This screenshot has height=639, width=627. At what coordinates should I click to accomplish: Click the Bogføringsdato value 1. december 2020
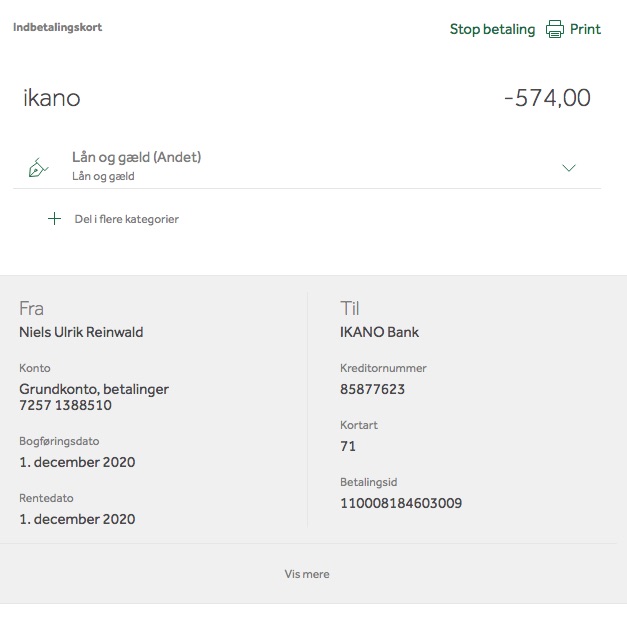[x=77, y=462]
